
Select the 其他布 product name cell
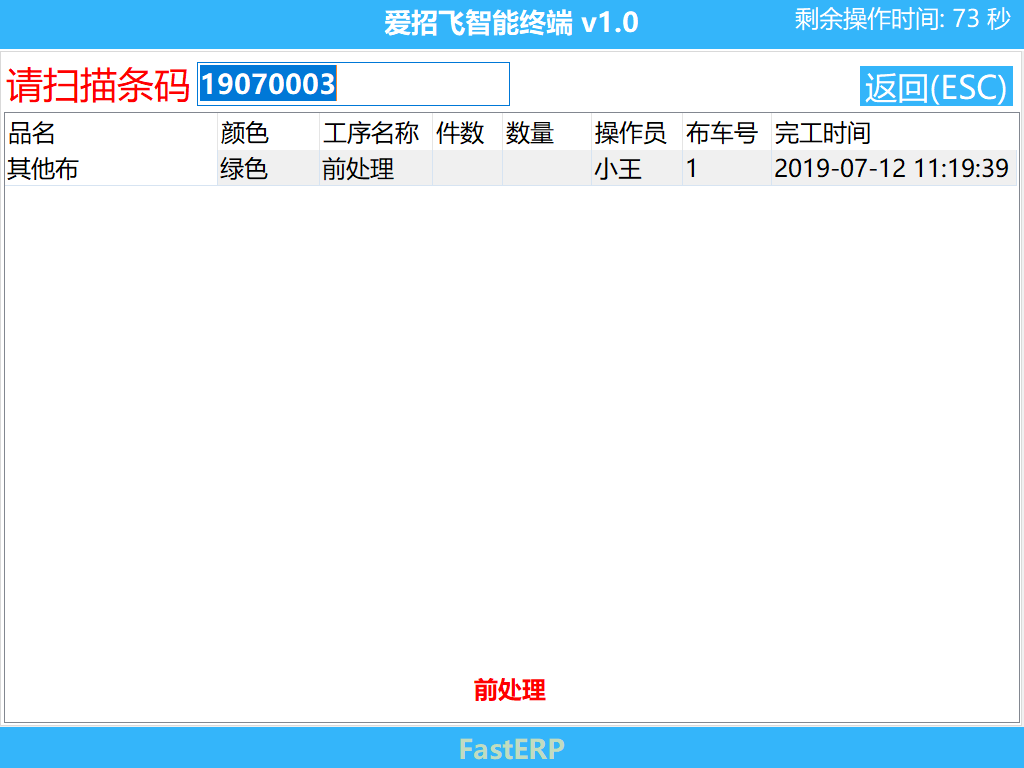click(111, 168)
